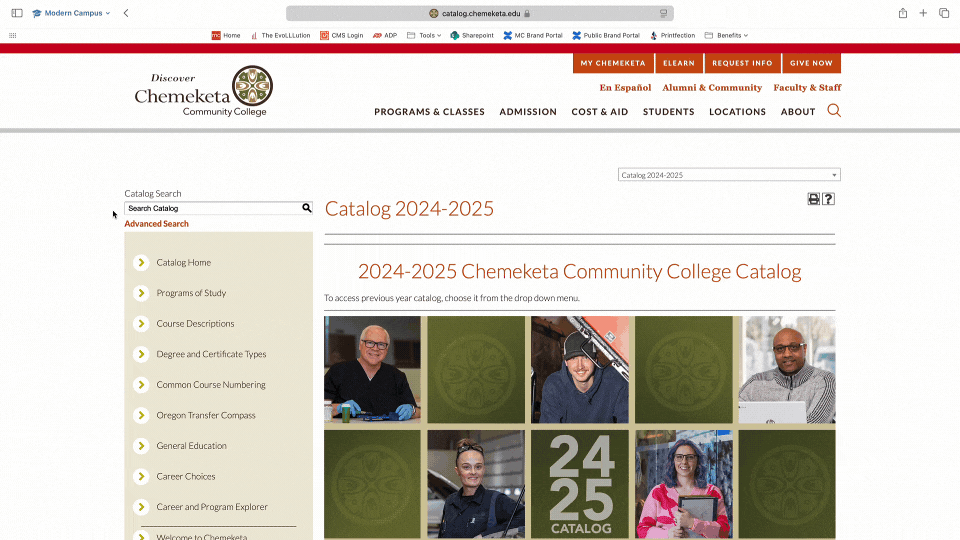Open the Oregon Transfer Compass link
960x540 pixels.
pyautogui.click(x=206, y=415)
